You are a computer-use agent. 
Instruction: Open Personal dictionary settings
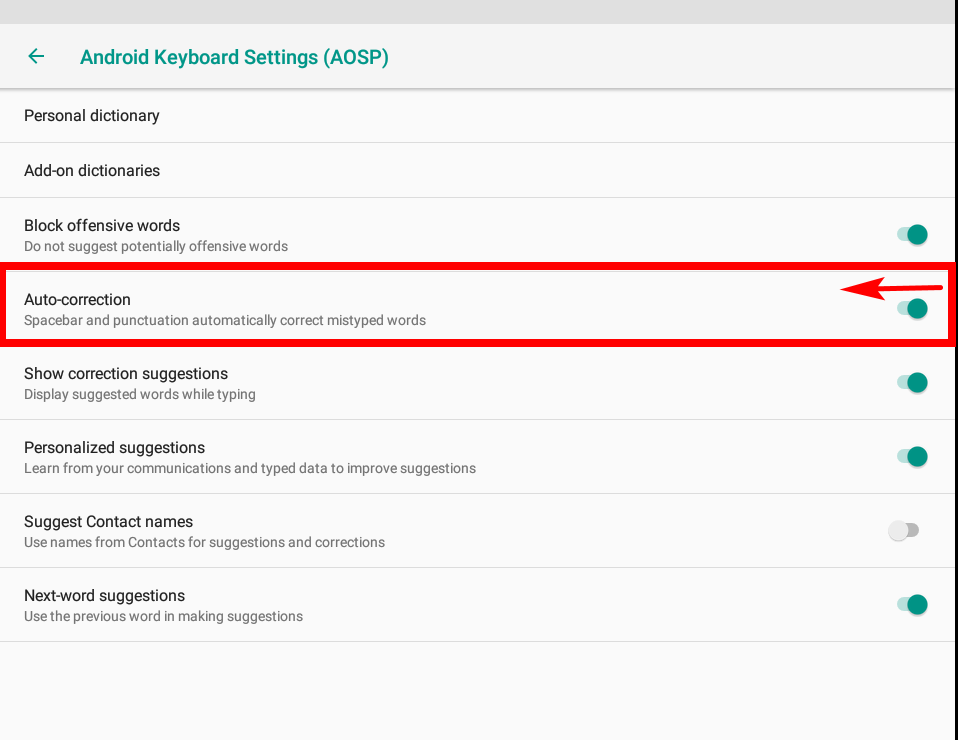pyautogui.click(x=479, y=115)
